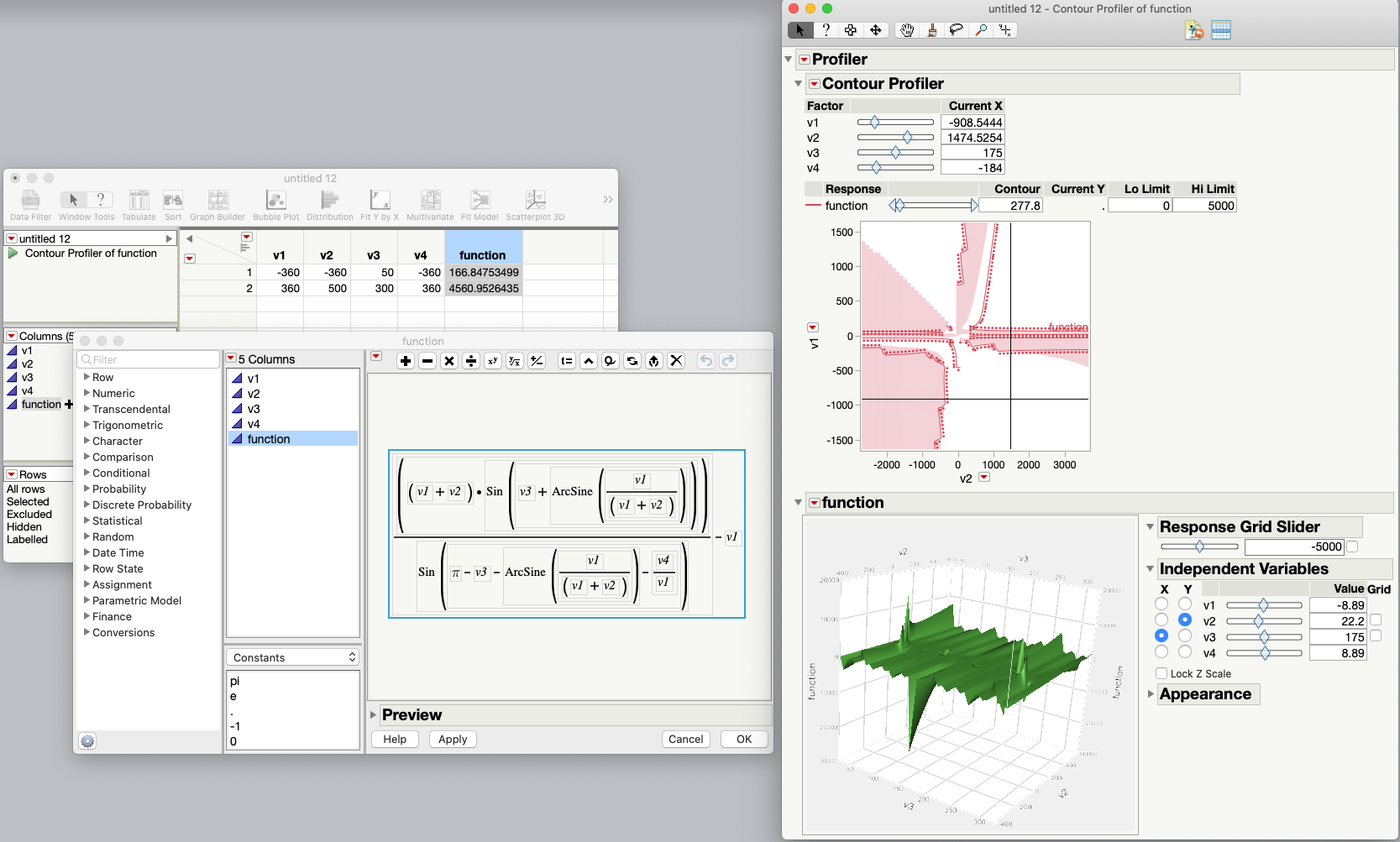Insert a division operator in formula editor

click(471, 361)
